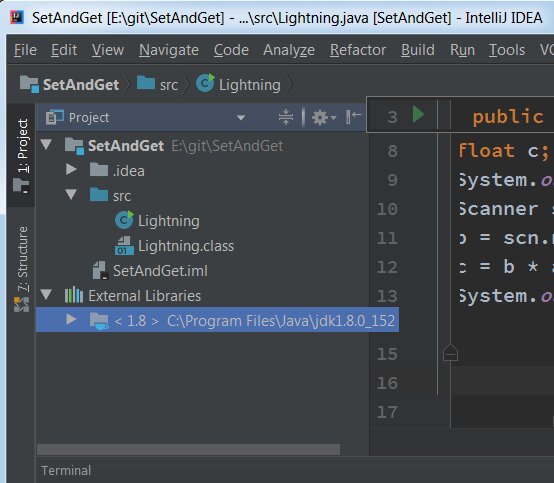
Task: Click the 'public' keyword in editor
Action: [x=508, y=117]
